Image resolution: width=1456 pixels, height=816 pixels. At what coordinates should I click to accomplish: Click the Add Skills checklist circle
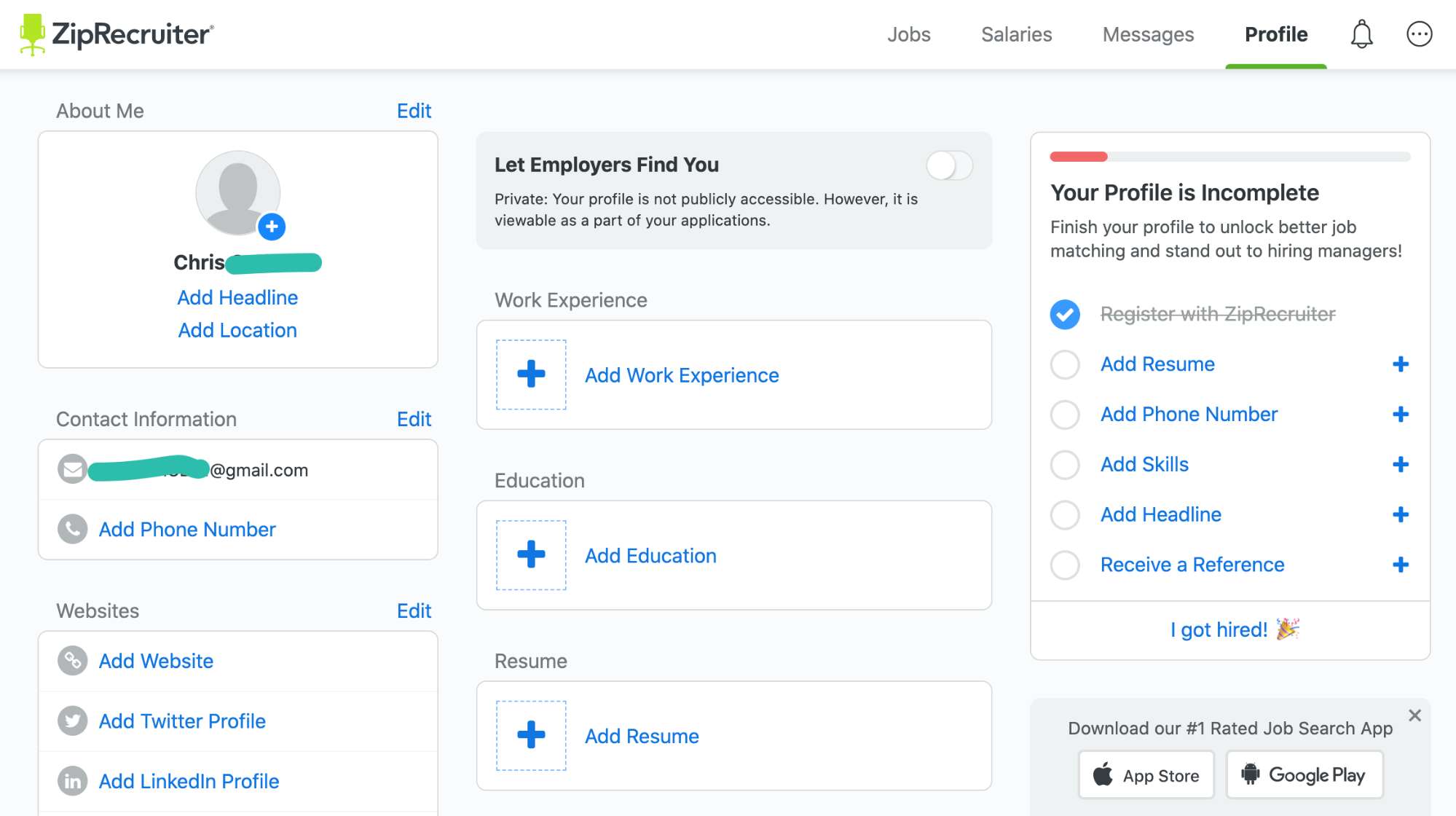[1065, 464]
